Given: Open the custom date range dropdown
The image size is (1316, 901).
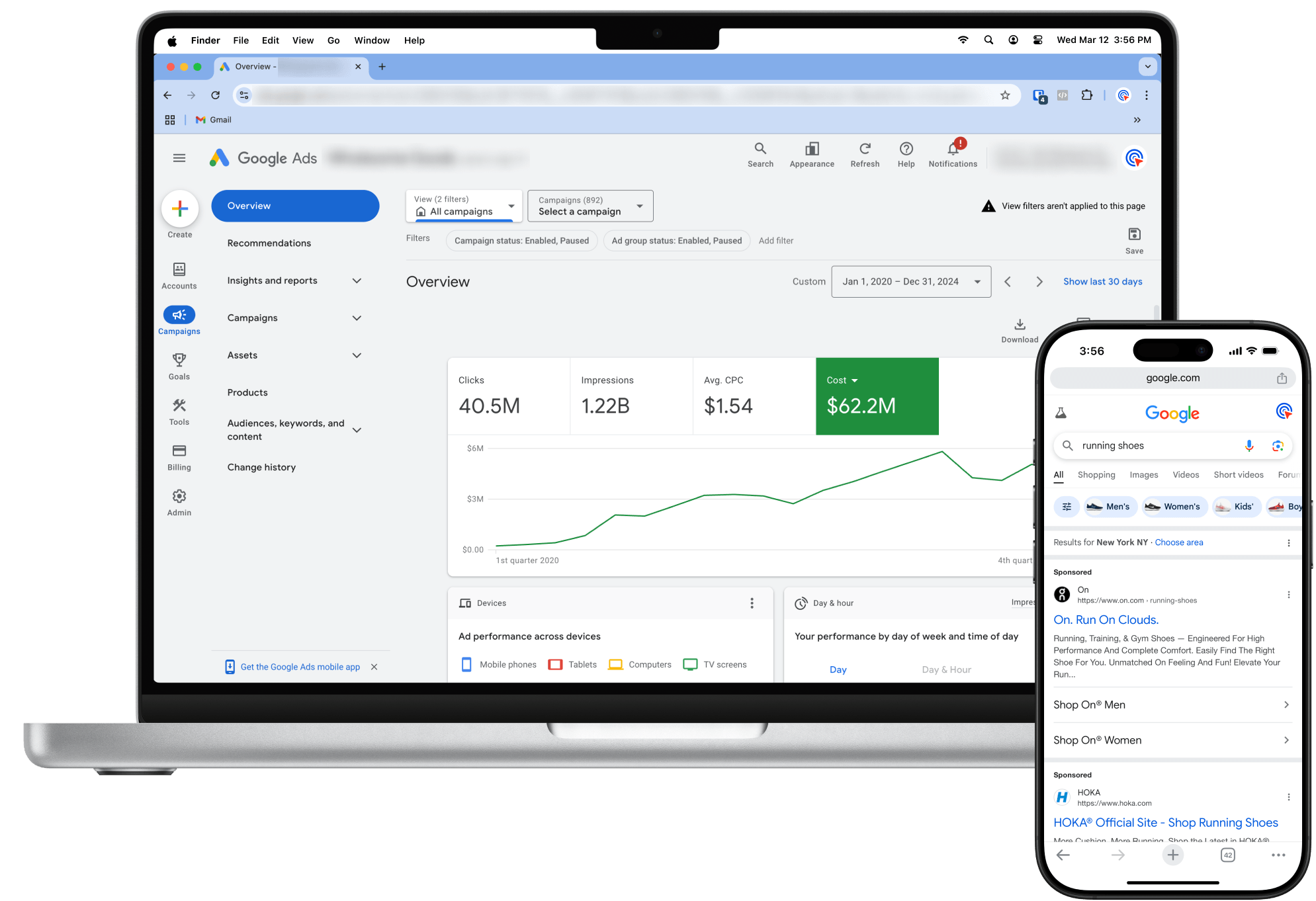Looking at the screenshot, I should coord(911,282).
